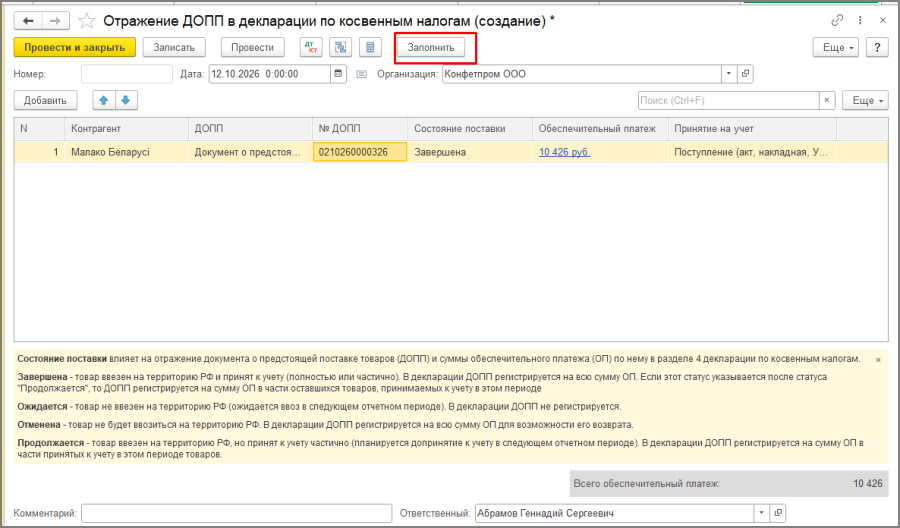Viewport: 900px width, 528px height.
Task: Click the Ответственный field Абрамов Геннадий Сергеевич
Action: (615, 513)
